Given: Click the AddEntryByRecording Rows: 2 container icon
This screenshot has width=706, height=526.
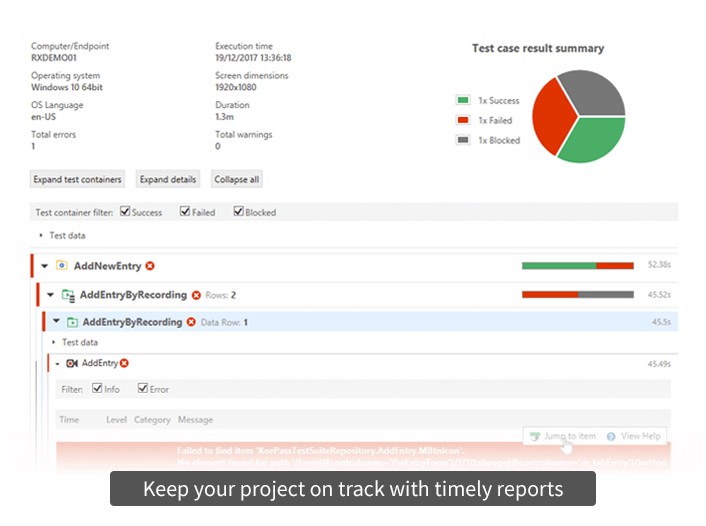Looking at the screenshot, I should pyautogui.click(x=68, y=295).
